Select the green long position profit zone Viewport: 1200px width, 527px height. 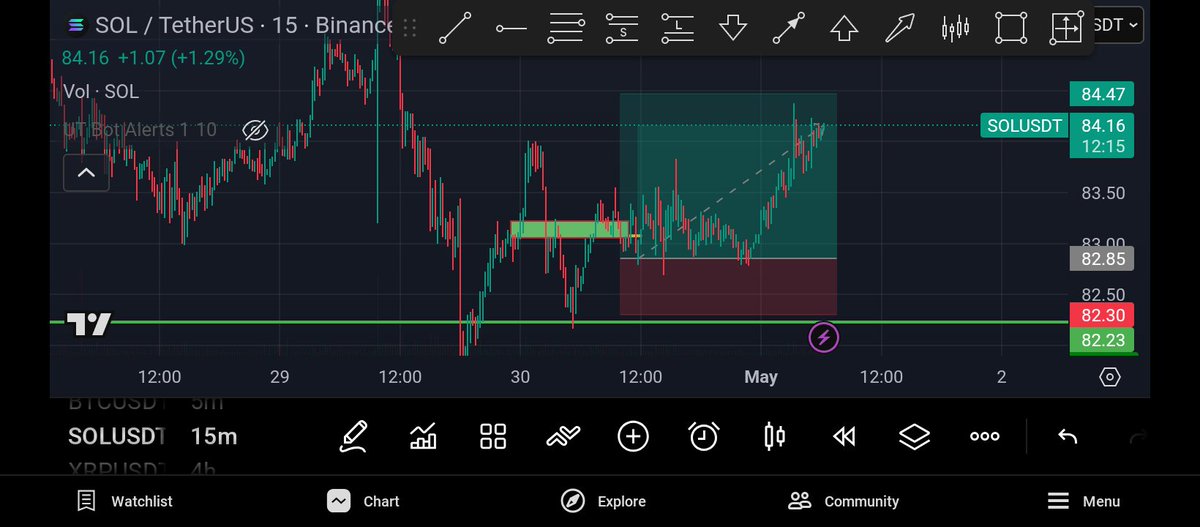pyautogui.click(x=728, y=176)
